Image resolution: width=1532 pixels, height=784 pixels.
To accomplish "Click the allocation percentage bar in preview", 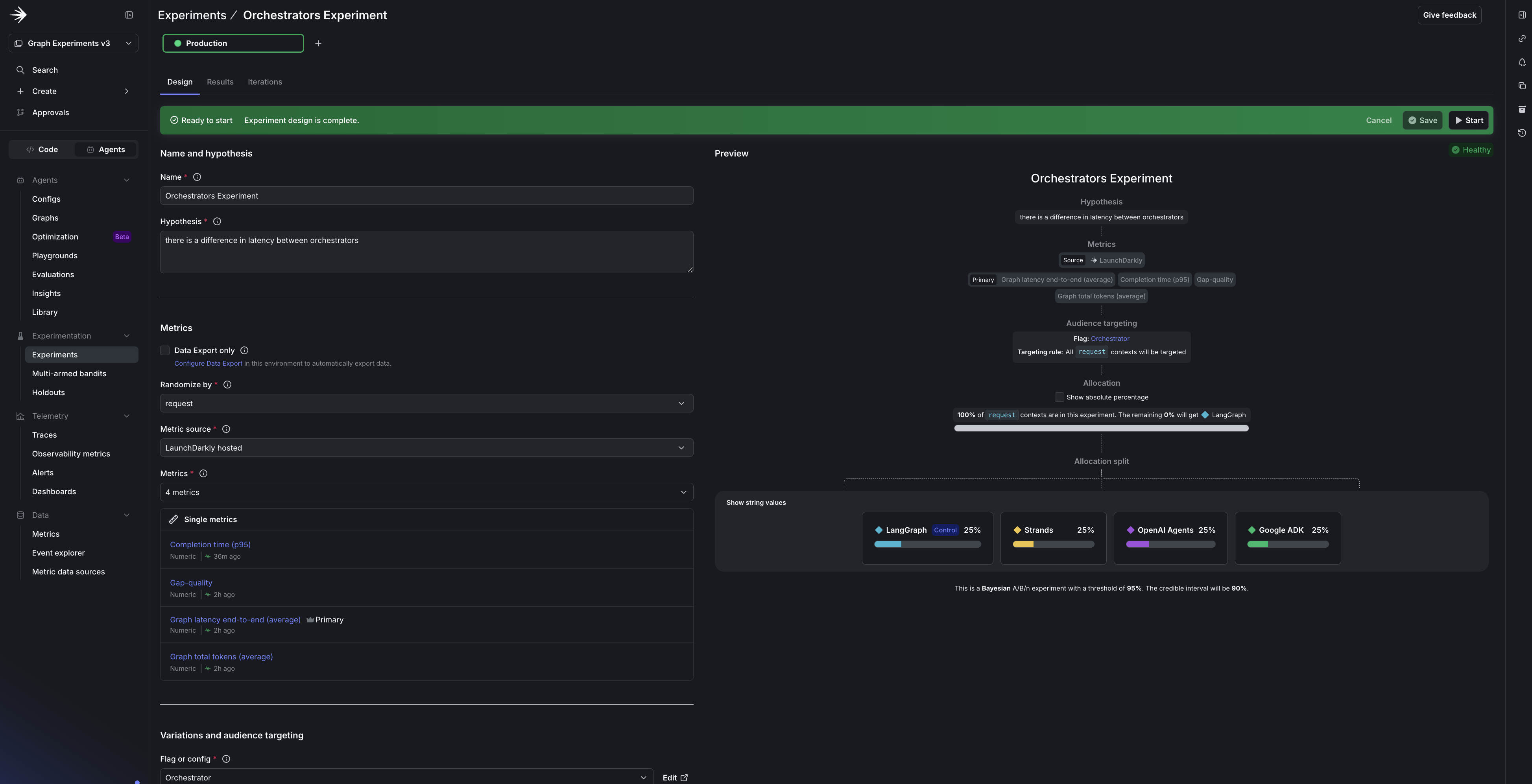I will (1102, 429).
